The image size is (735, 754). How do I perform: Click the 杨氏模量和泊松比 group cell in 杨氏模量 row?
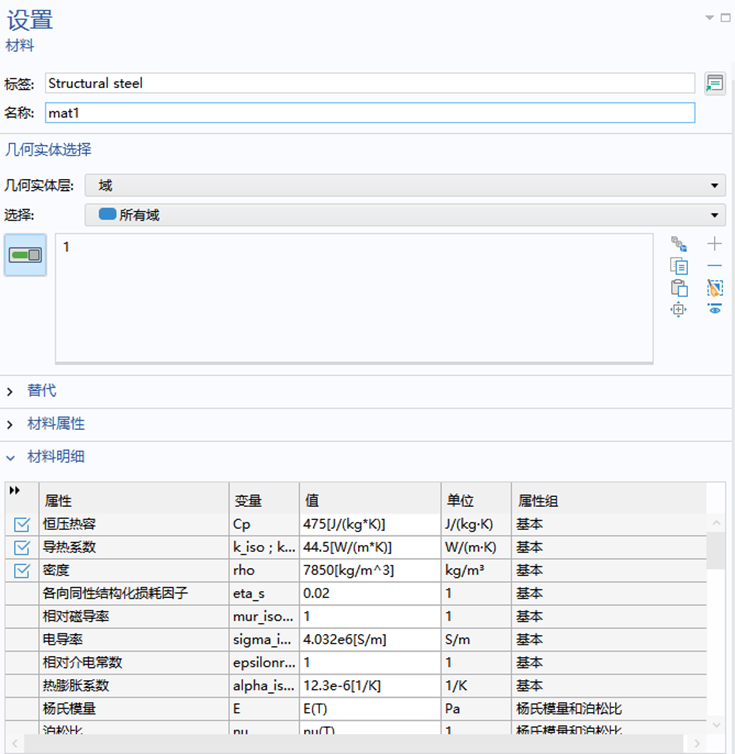[608, 709]
